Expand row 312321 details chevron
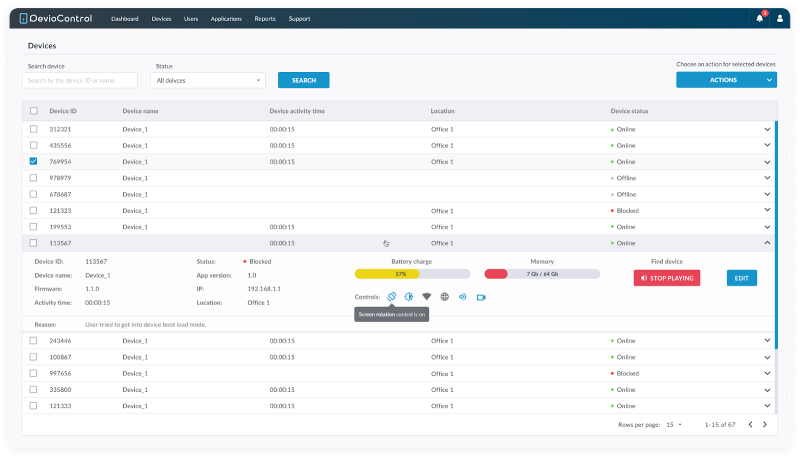The image size is (800, 459). click(767, 129)
